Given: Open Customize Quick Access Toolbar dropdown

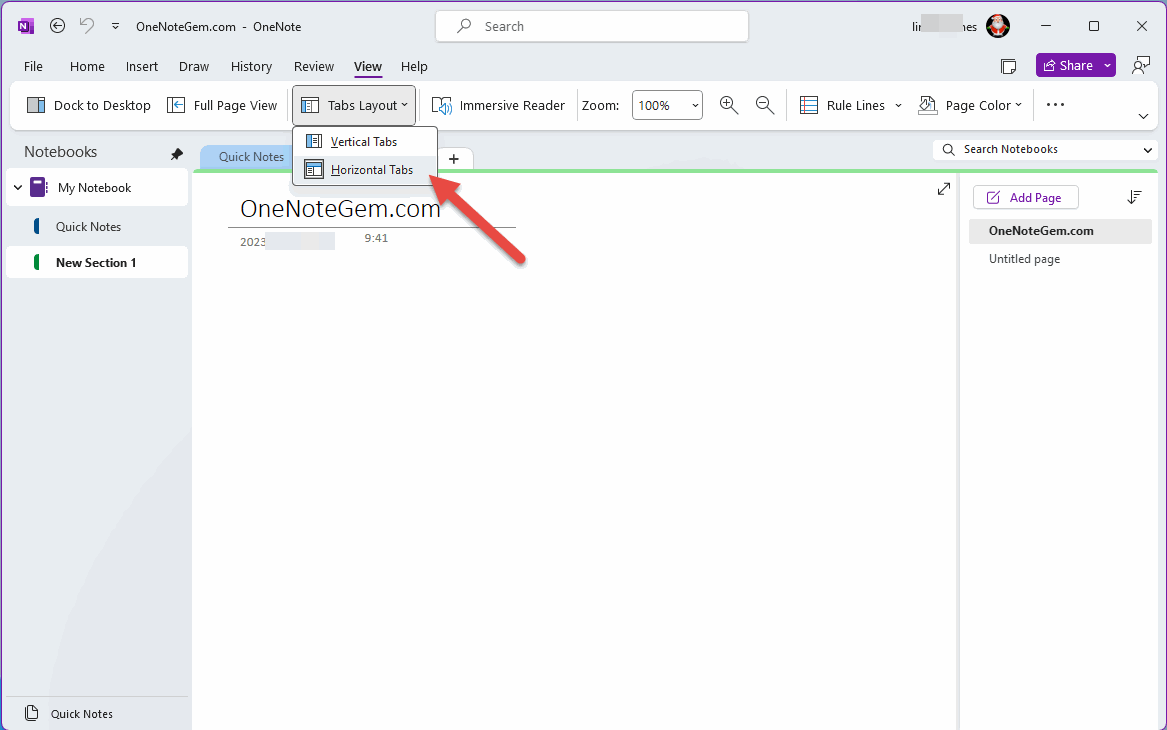Looking at the screenshot, I should click(115, 26).
